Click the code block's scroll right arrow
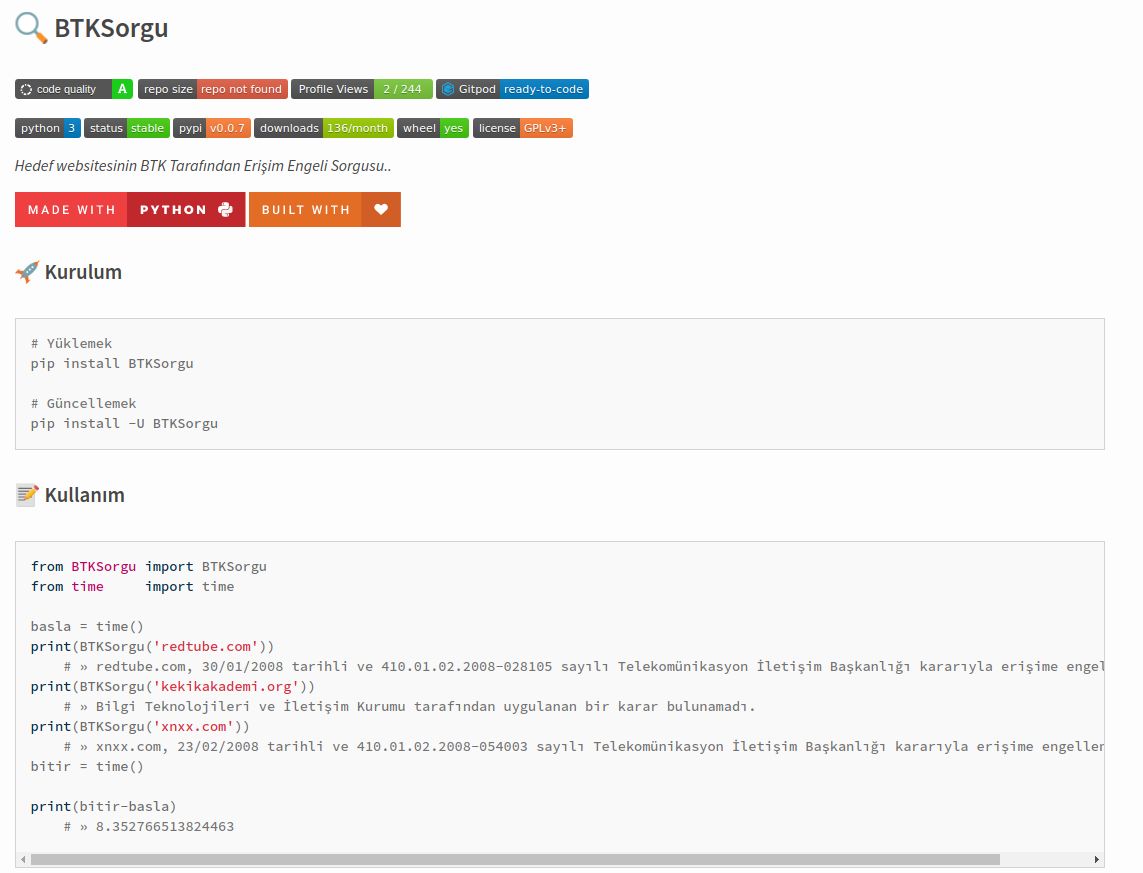Screen dimensions: 1143x873 pyautogui.click(x=1096, y=860)
